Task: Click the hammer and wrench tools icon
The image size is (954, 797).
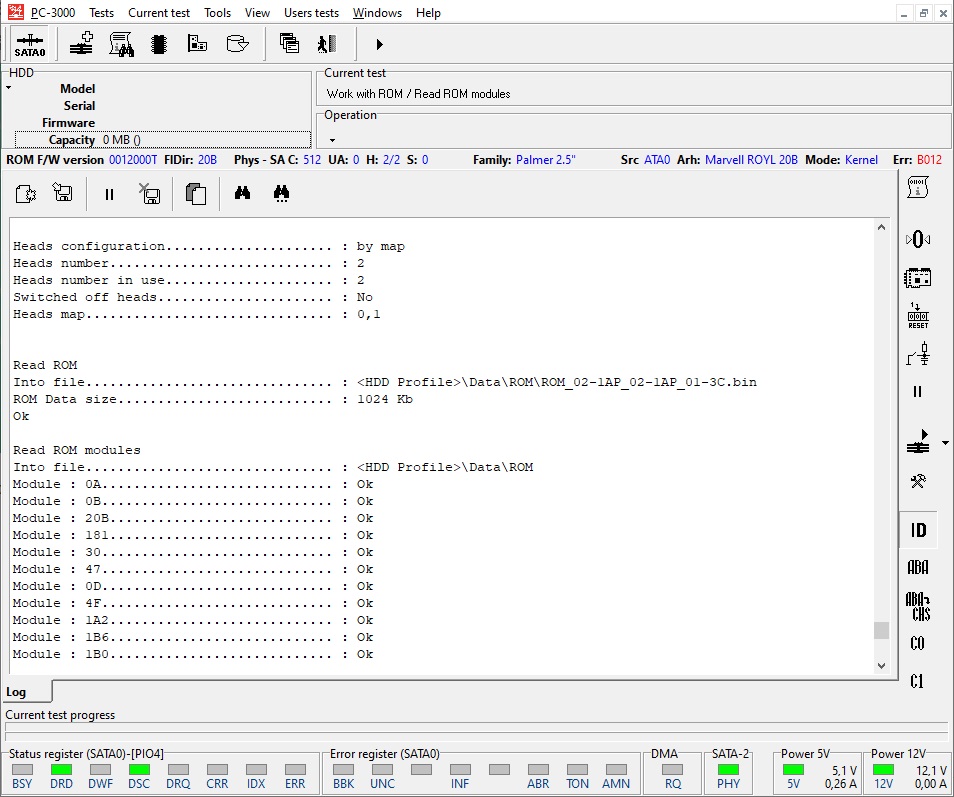Action: click(917, 481)
